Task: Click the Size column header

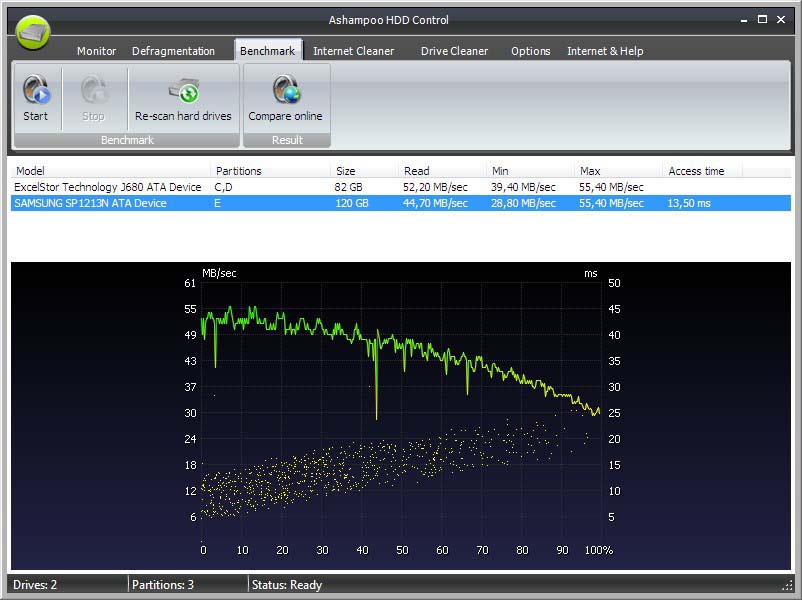Action: point(364,171)
